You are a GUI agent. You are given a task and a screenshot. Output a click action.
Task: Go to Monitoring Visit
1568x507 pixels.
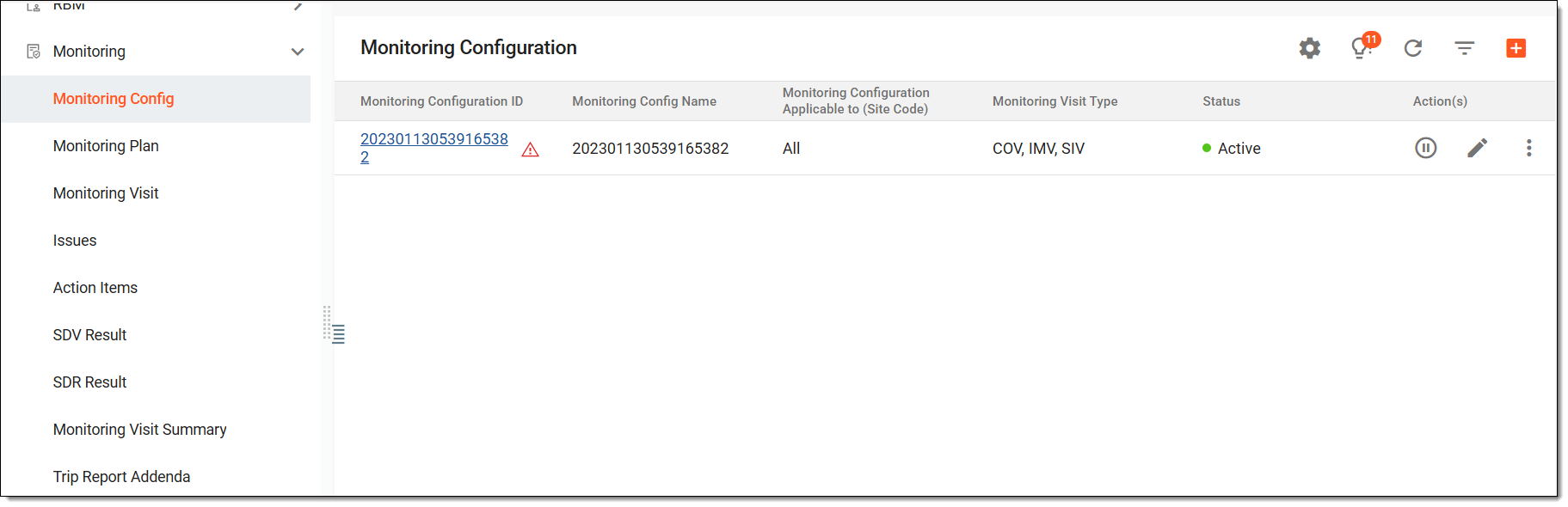(106, 193)
